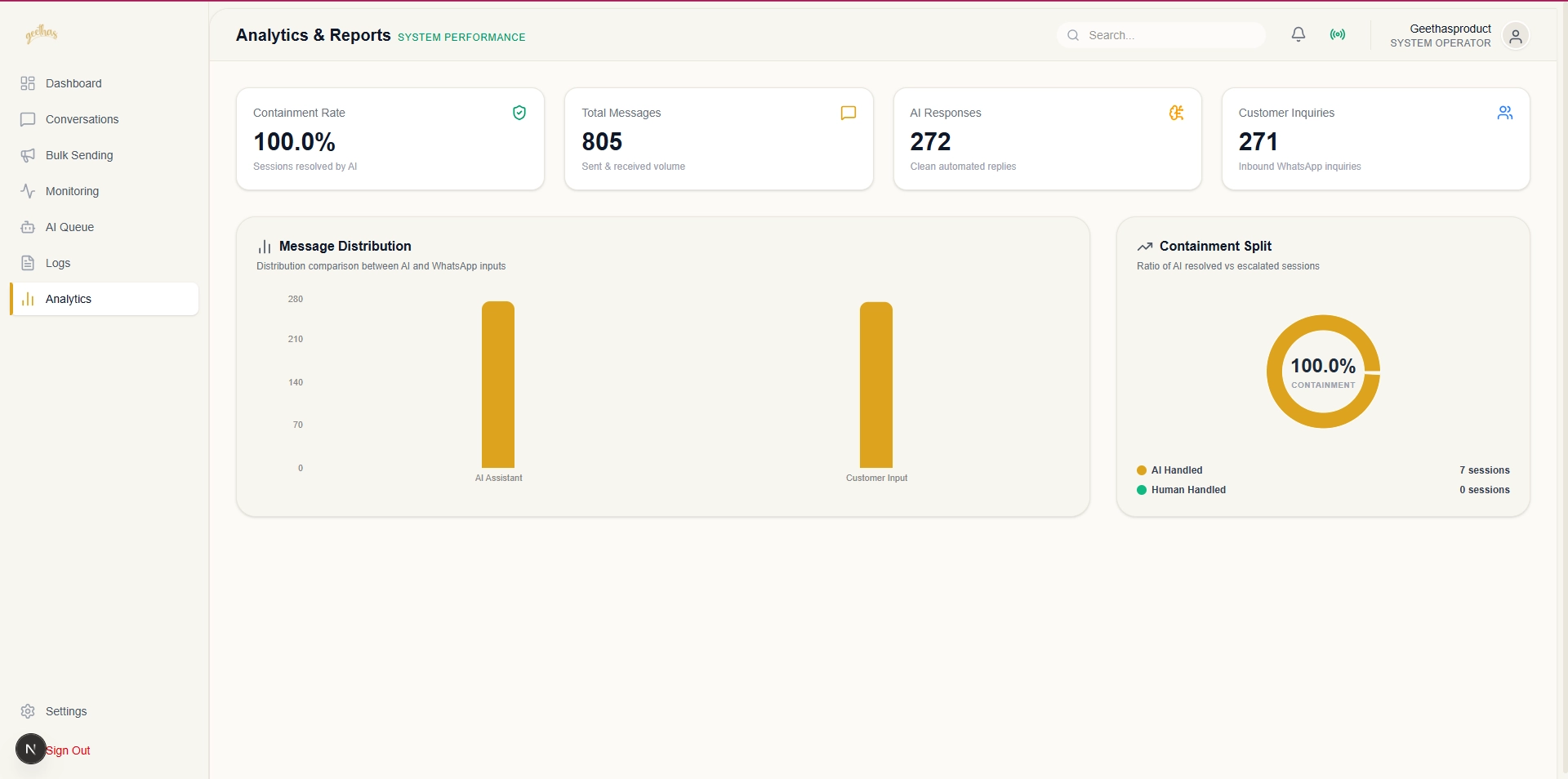Click the 'Sessions resolved by AI' caption
1568x779 pixels.
[305, 167]
